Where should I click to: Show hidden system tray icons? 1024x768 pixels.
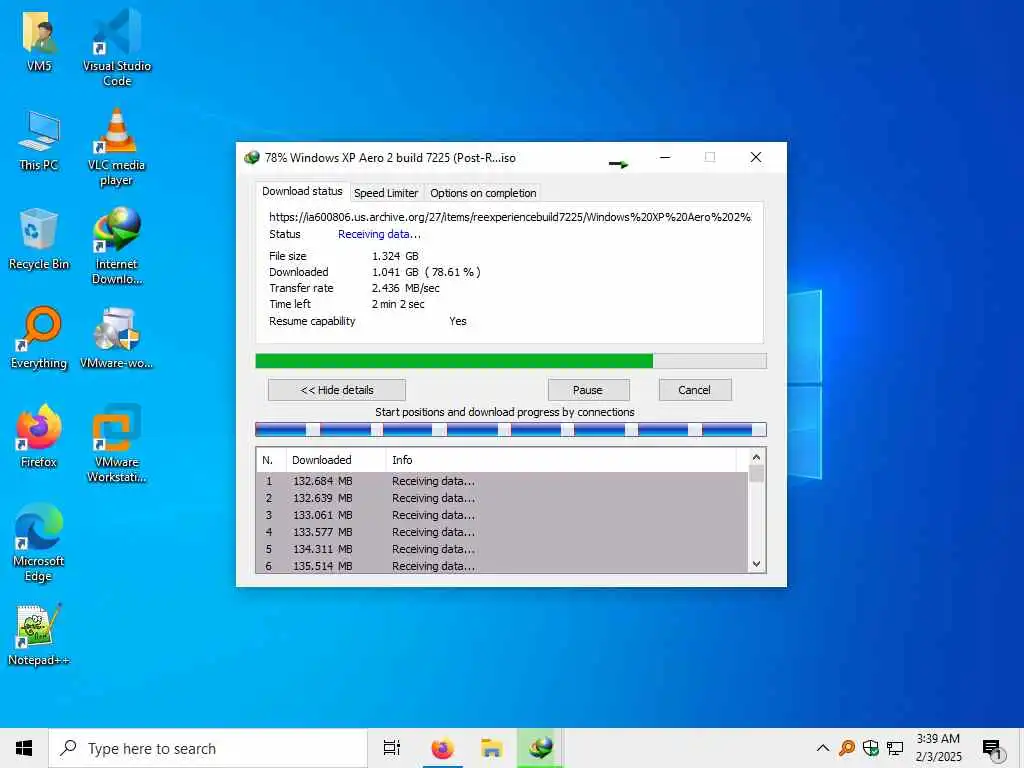823,748
